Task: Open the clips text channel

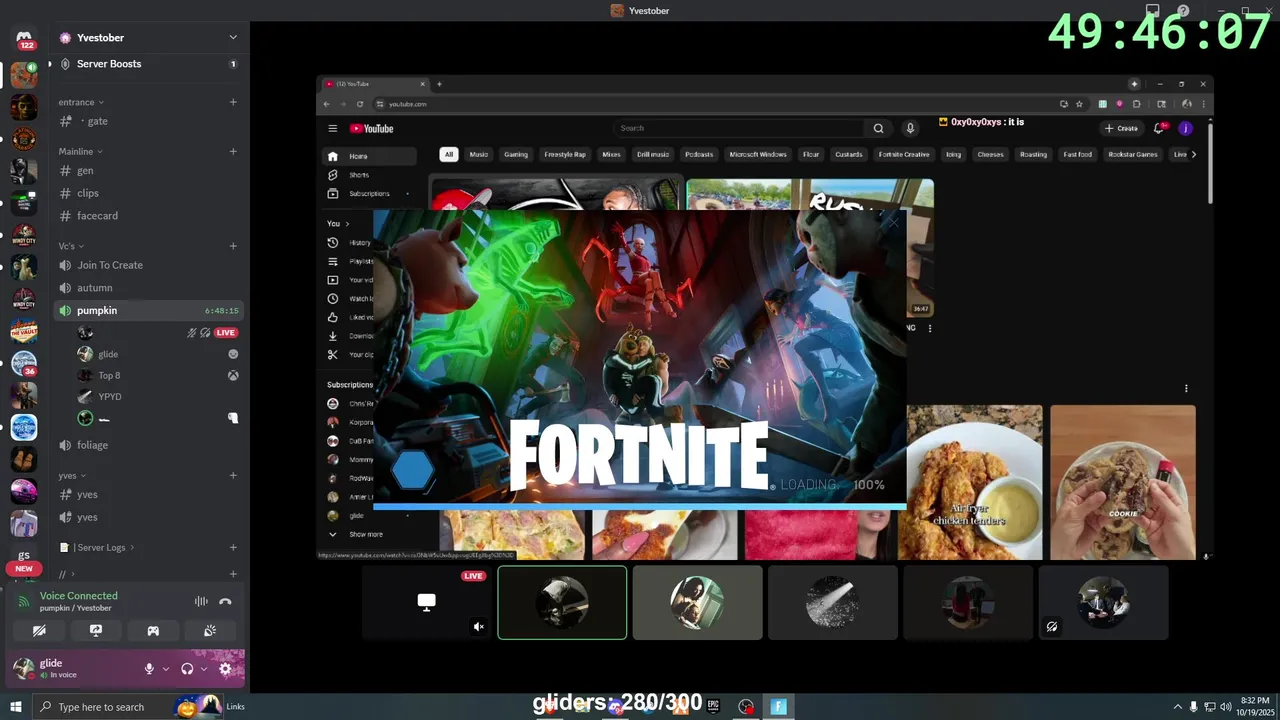Action: point(149,193)
